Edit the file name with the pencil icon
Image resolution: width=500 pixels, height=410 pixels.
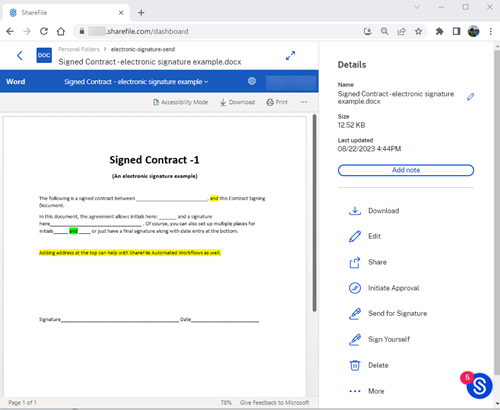tap(470, 97)
